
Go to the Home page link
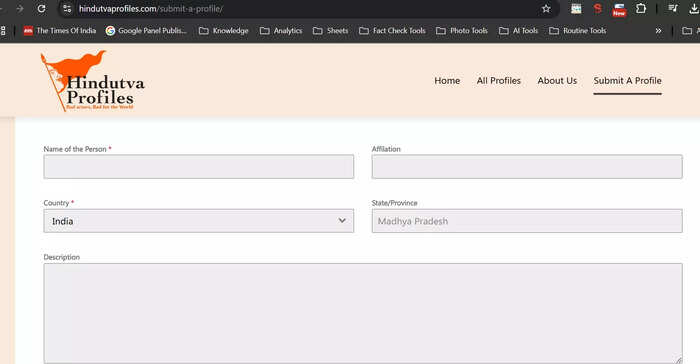pos(447,81)
